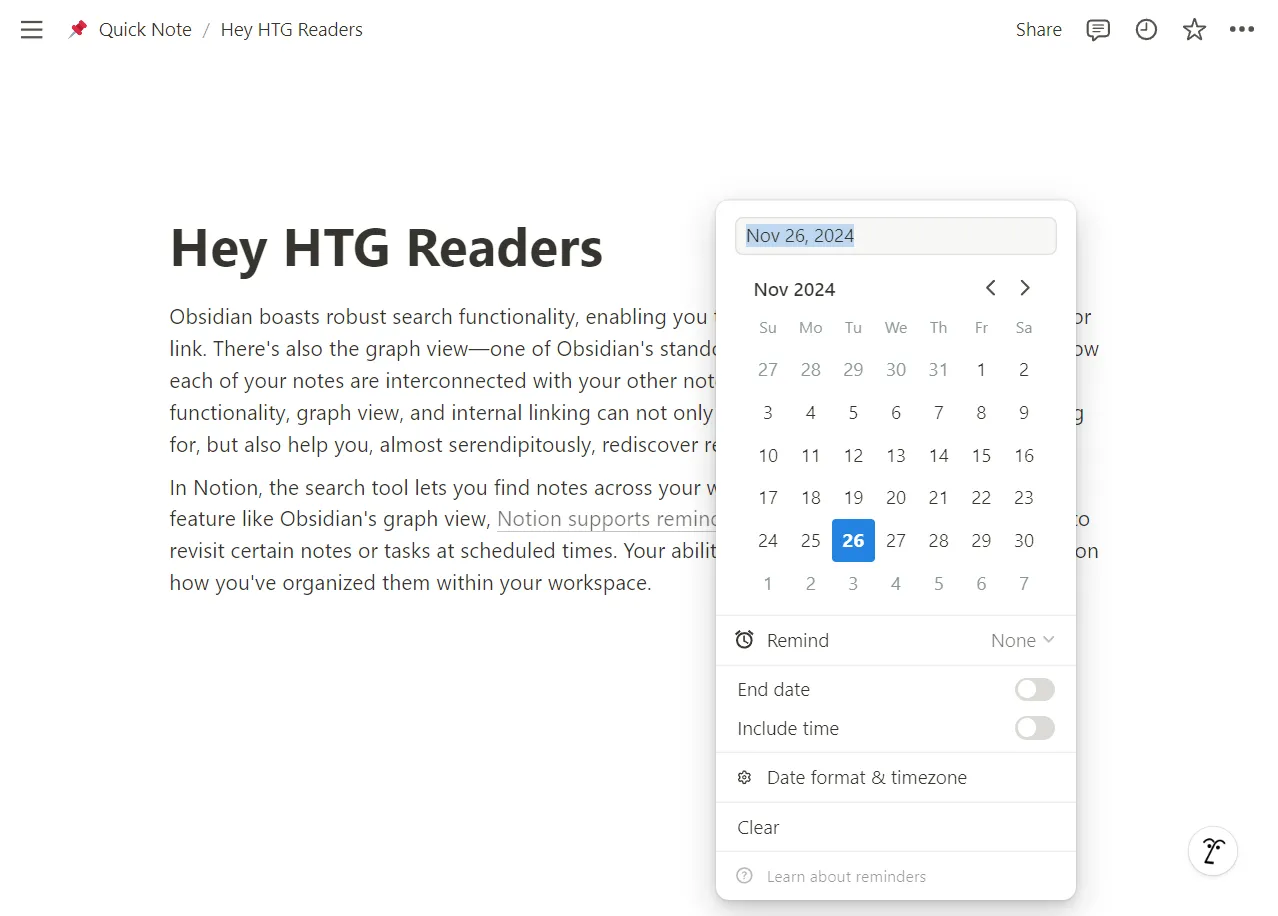Open Date format & timezone menu
Image resolution: width=1278 pixels, height=916 pixels.
896,777
